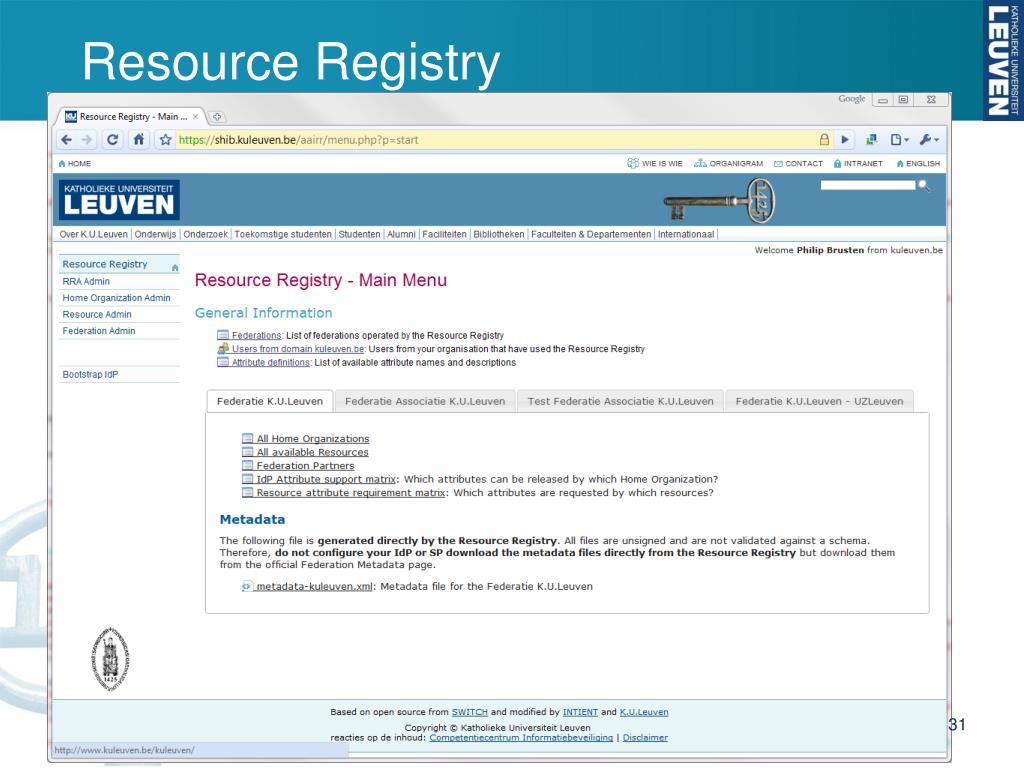Image resolution: width=1024 pixels, height=768 pixels.
Task: Open Resource attribute requirement matrix link
Action: click(x=351, y=492)
